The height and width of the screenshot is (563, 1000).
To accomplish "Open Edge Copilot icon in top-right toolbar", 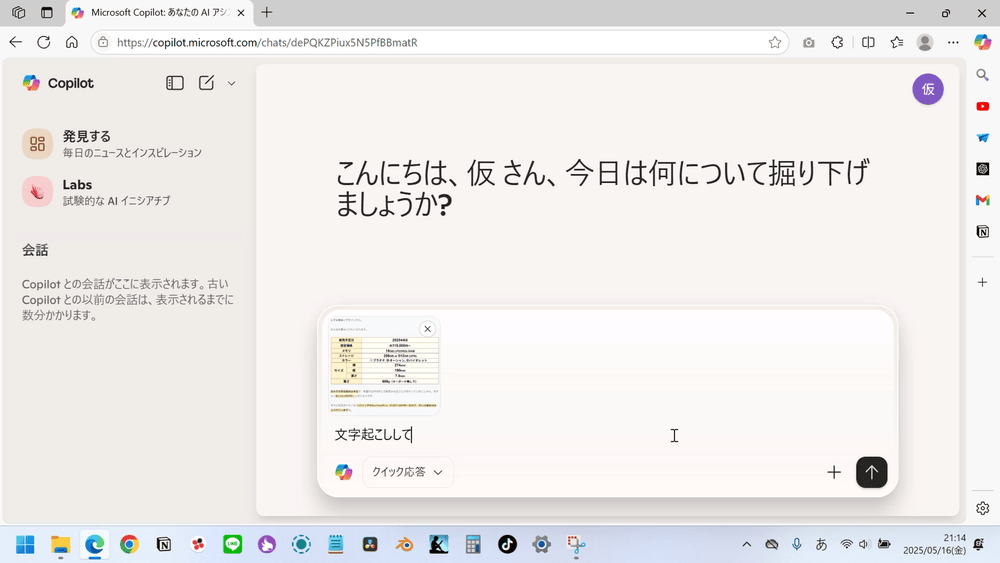I will pos(982,42).
